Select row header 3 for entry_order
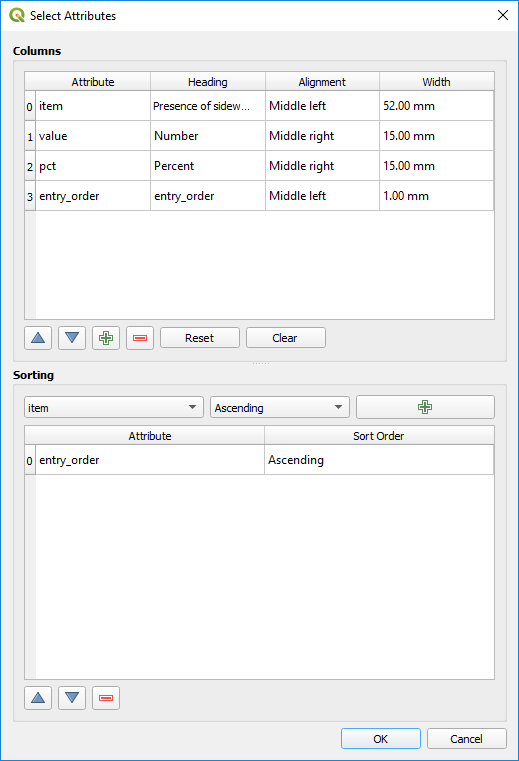 pyautogui.click(x=30, y=196)
